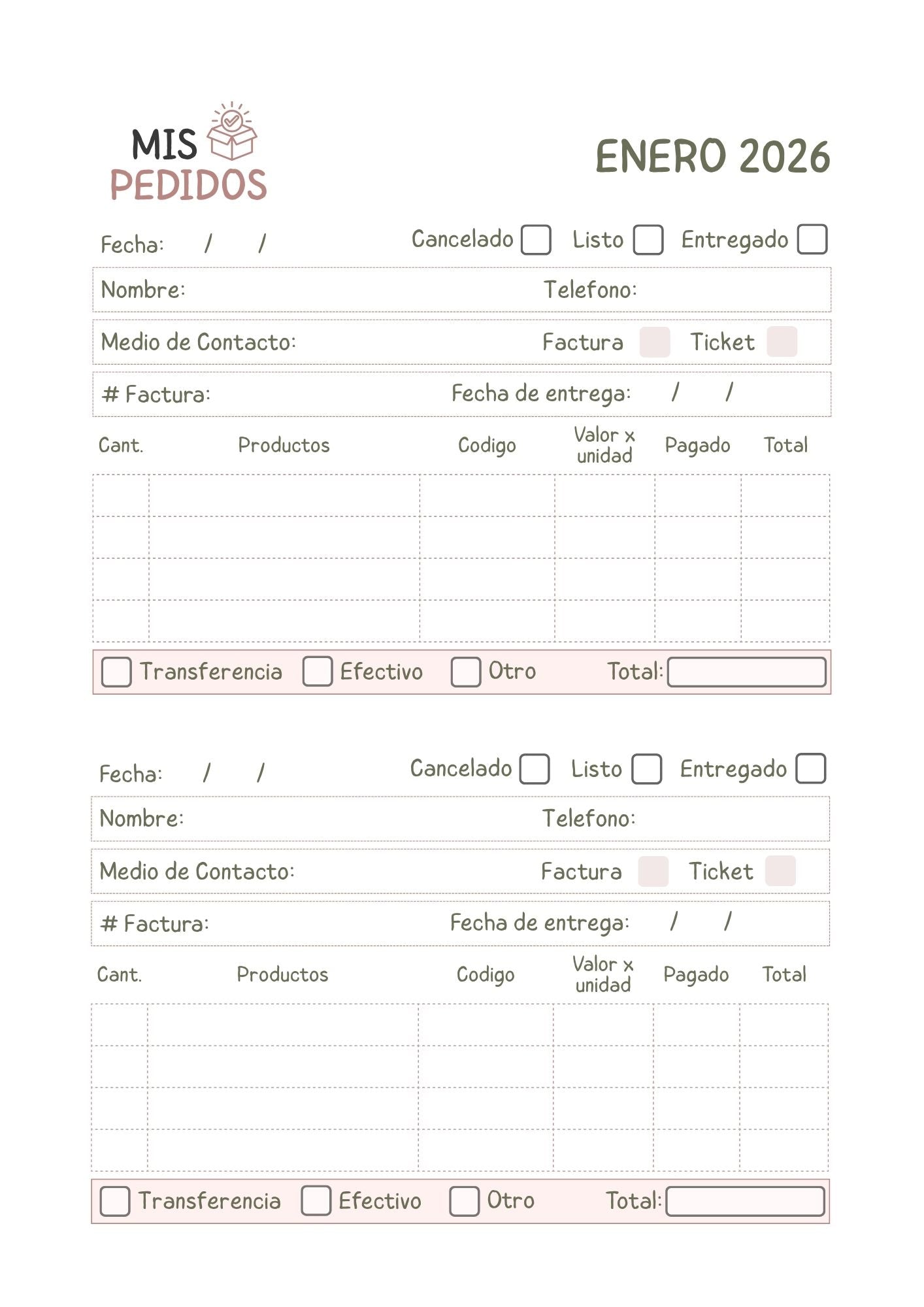The image size is (924, 1307).
Task: Check the Cancelado box in the first order
Action: coord(536,240)
